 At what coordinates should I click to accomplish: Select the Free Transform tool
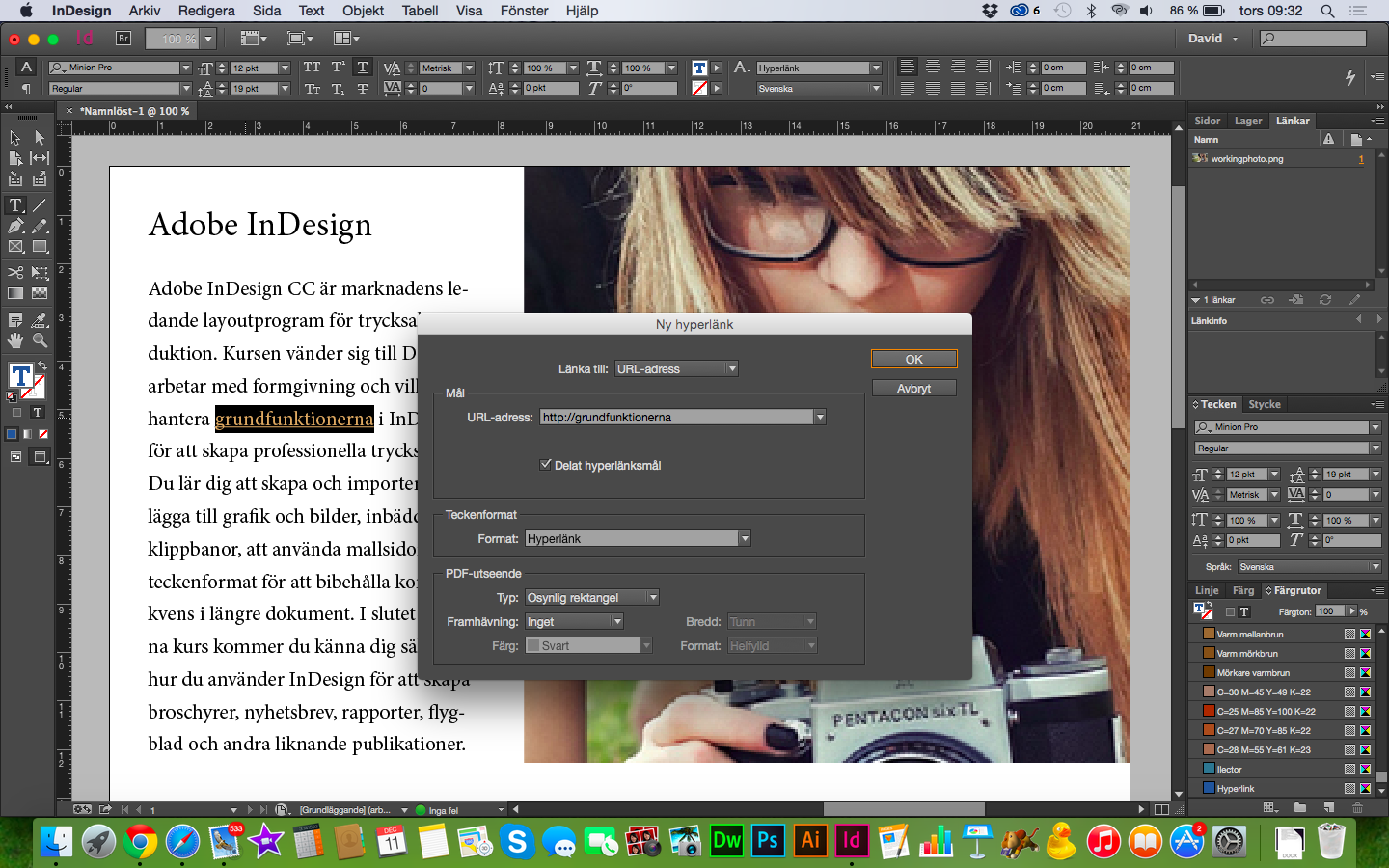click(x=40, y=273)
